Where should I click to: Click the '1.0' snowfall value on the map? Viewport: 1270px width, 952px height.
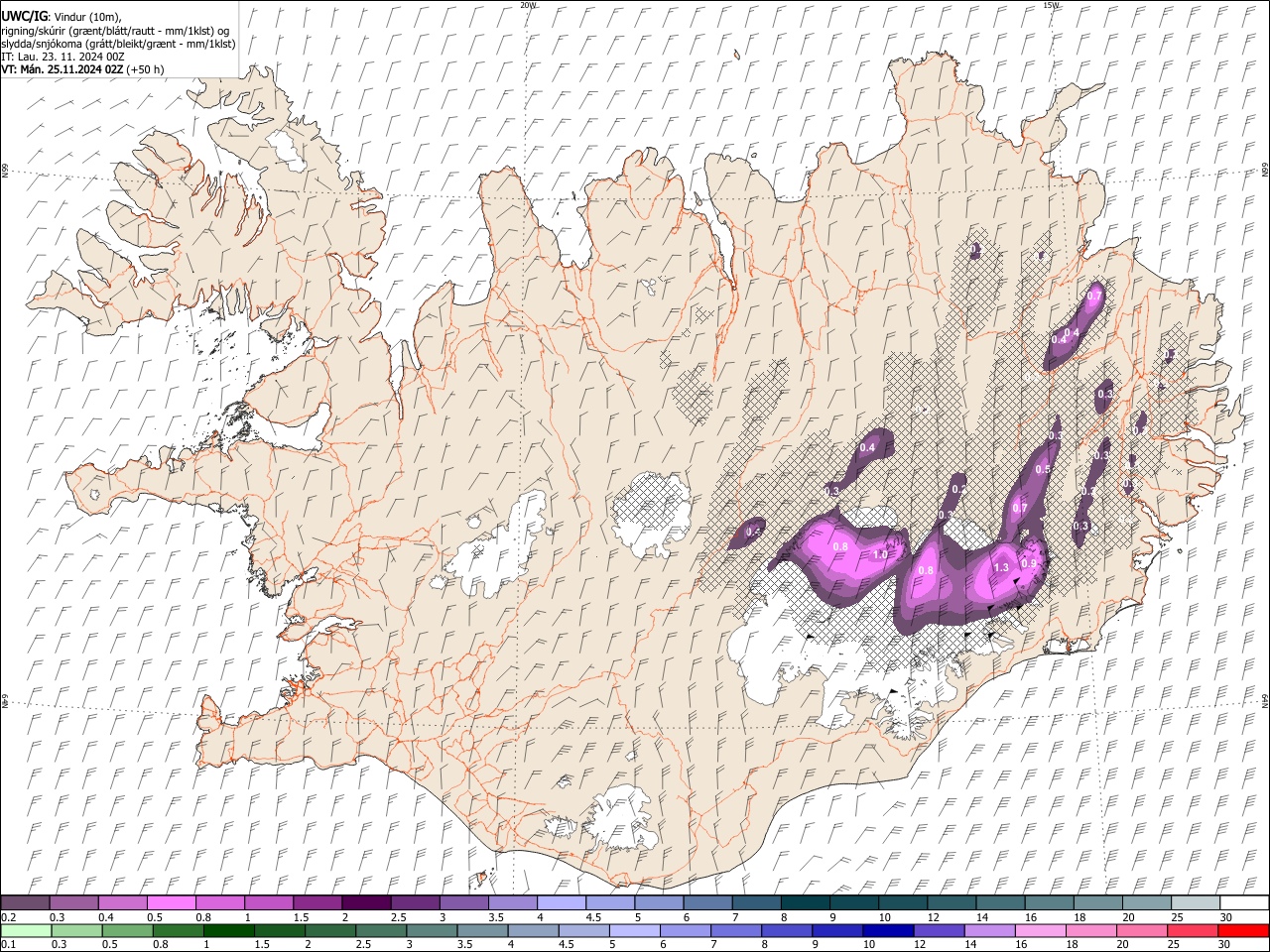click(880, 555)
